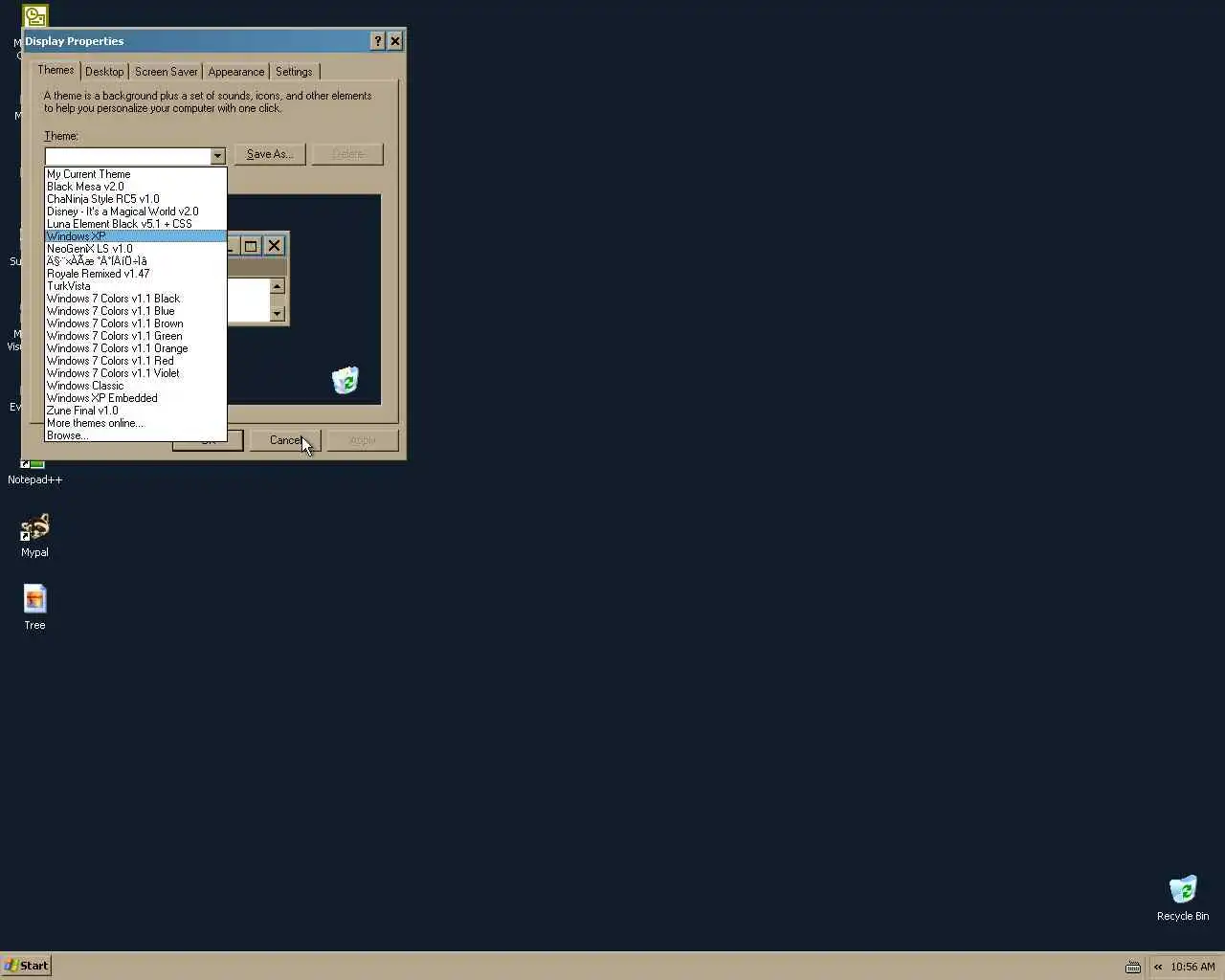1225x980 pixels.
Task: Pick Zune Final v1.0 theme
Action: tap(135, 411)
